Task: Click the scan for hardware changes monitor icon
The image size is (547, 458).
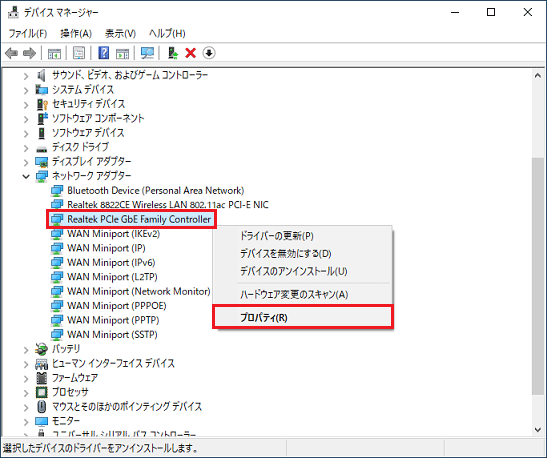Action: [x=147, y=53]
